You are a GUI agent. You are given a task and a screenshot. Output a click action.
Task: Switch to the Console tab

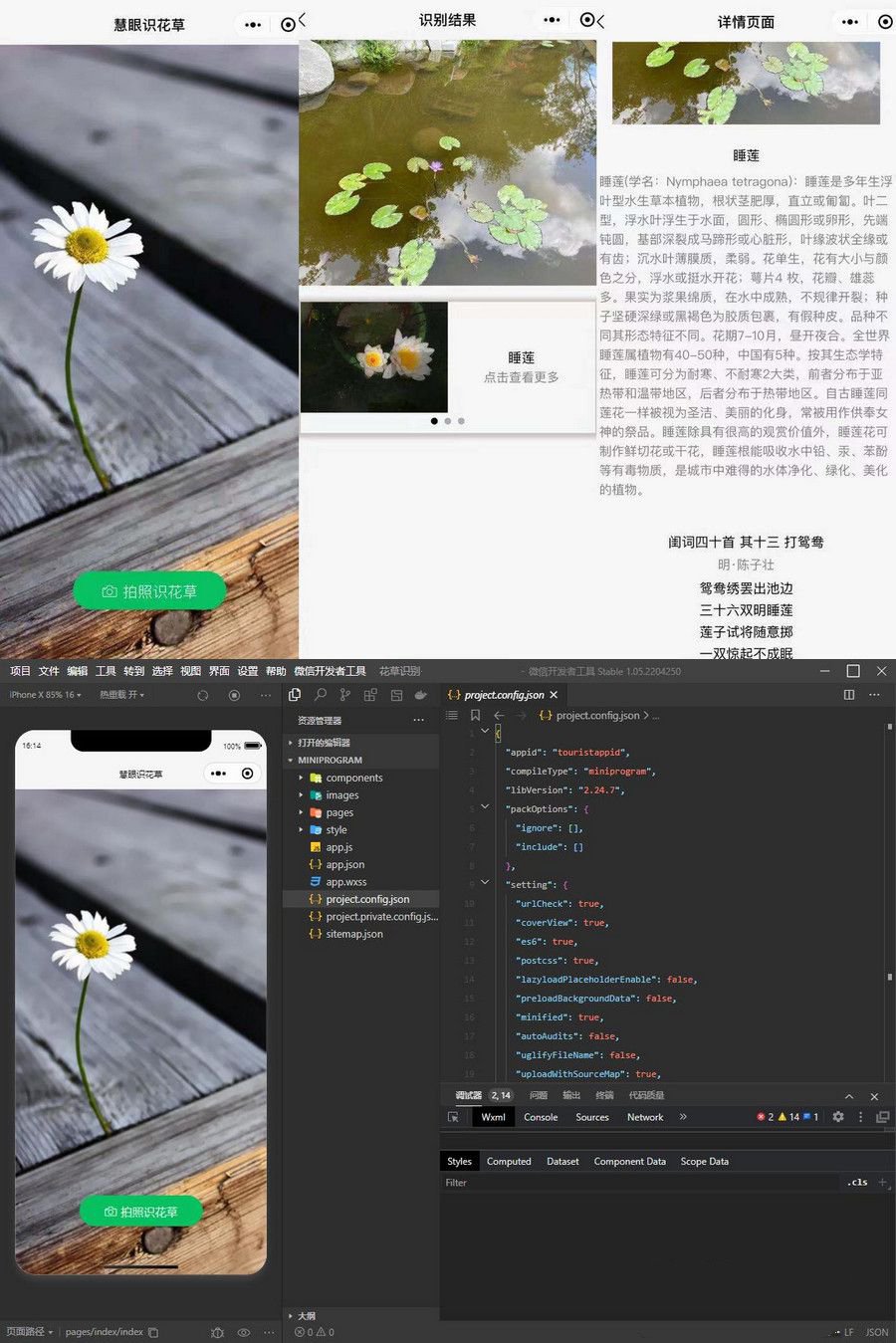coord(541,1117)
